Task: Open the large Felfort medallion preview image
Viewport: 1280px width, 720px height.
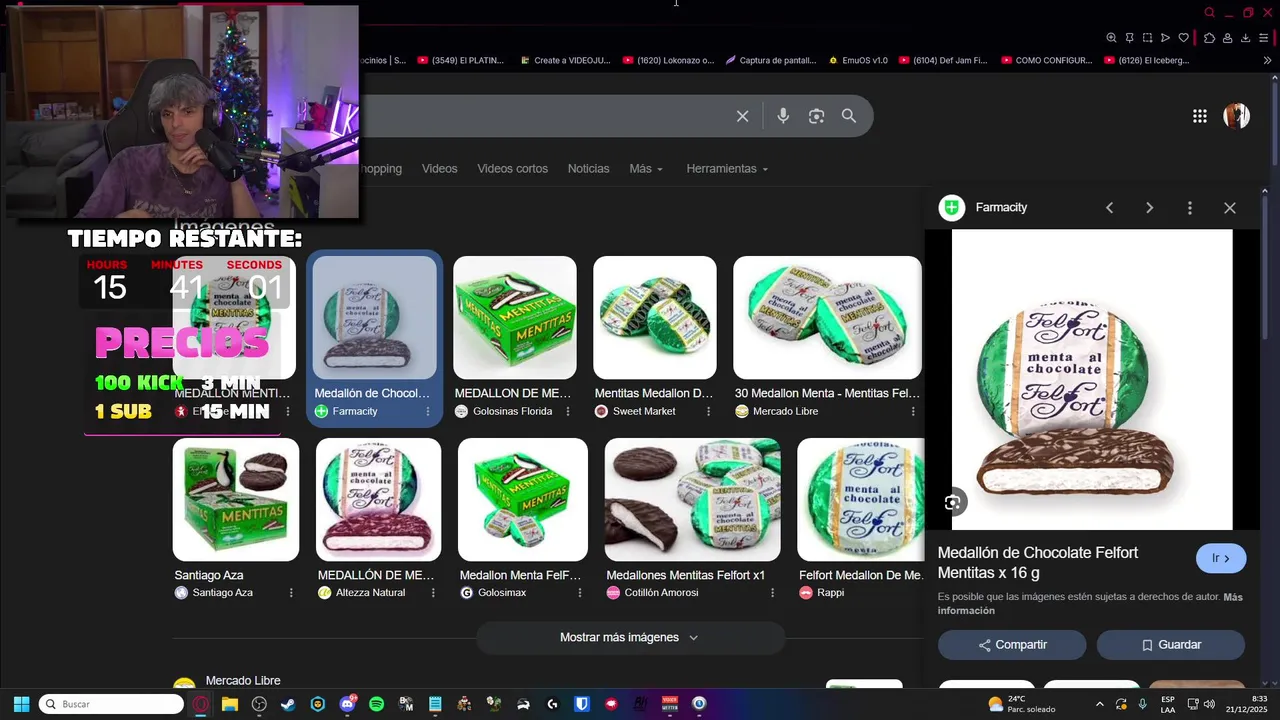Action: [1092, 380]
